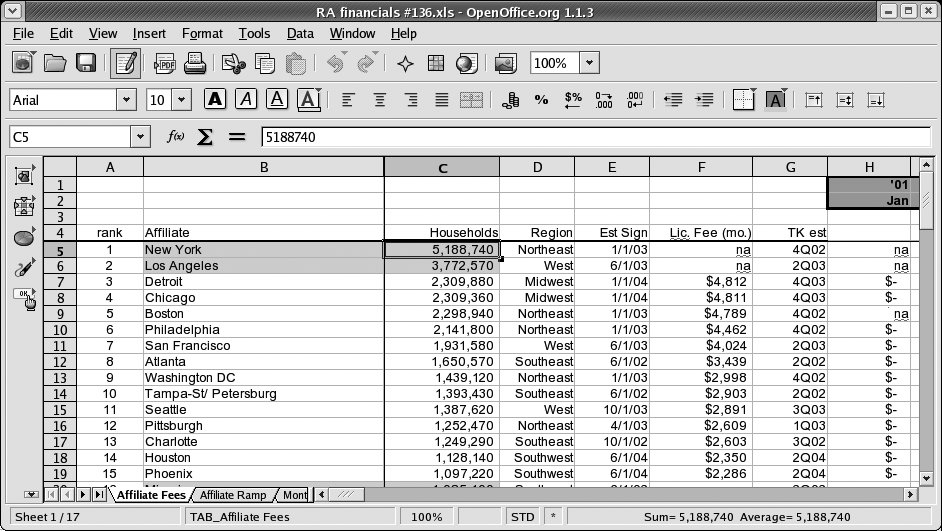
Task: Open the Borders tool
Action: coord(744,100)
